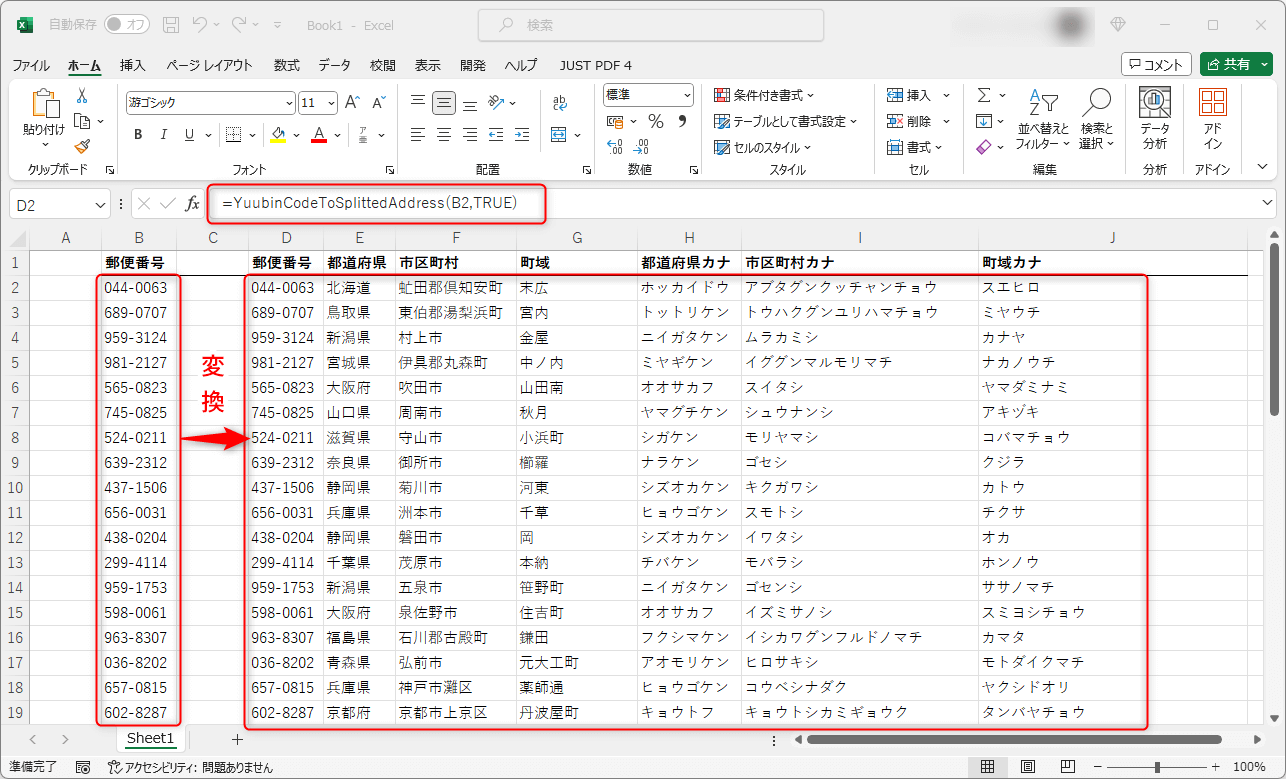Open テーブルとして書式設定 menu
This screenshot has height=779, width=1286.
coord(786,121)
